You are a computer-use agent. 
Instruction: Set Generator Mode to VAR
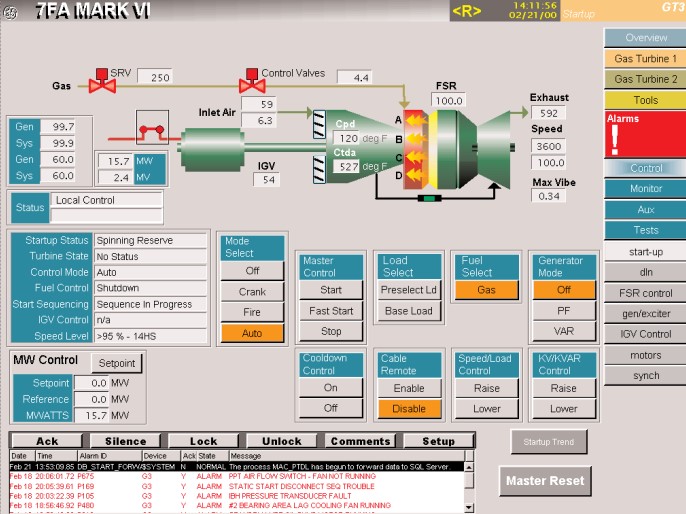point(564,331)
